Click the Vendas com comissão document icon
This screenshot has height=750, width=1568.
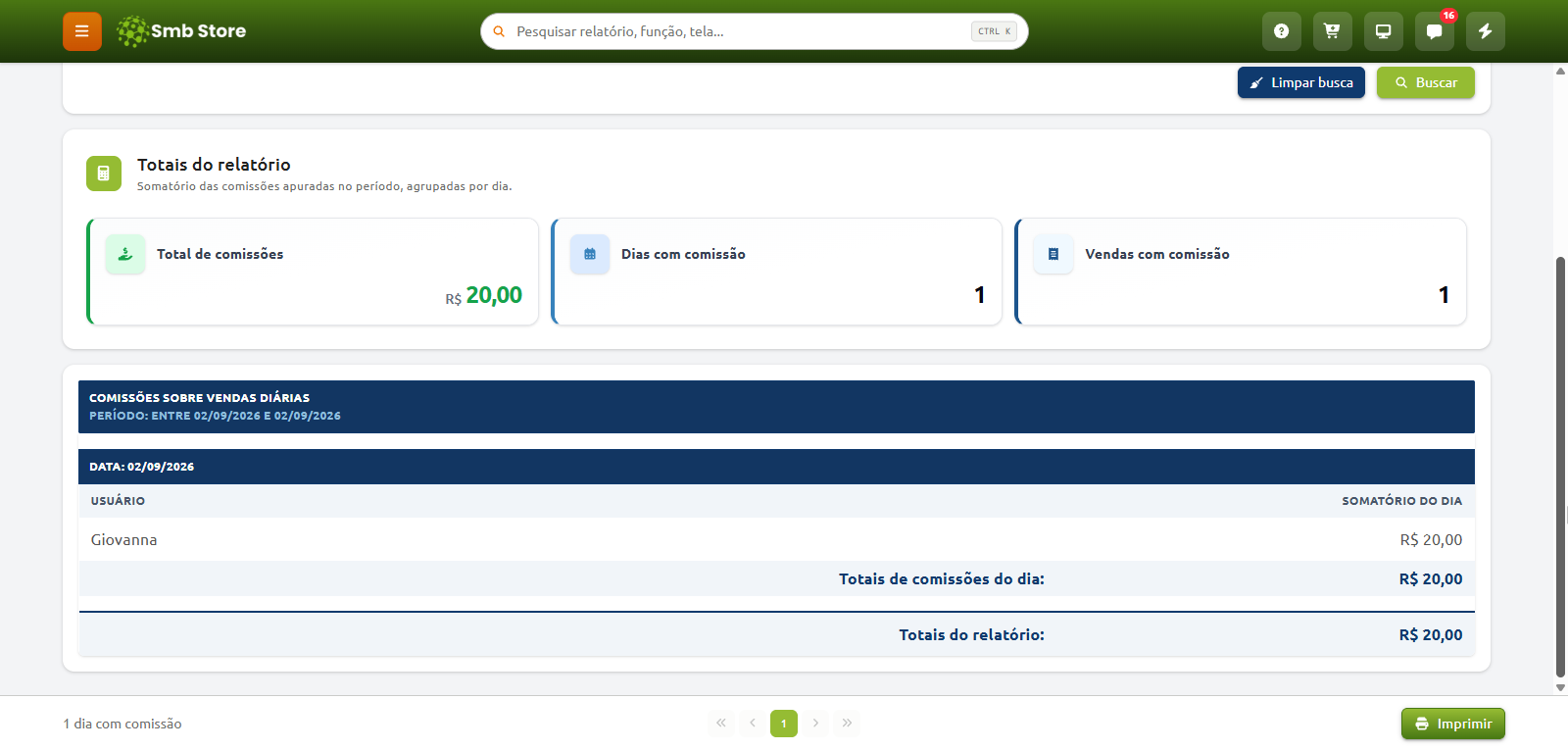[x=1053, y=254]
